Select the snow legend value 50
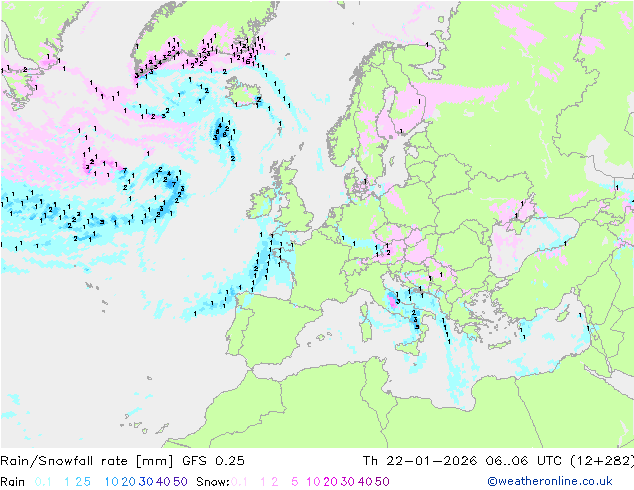 click(x=382, y=482)
